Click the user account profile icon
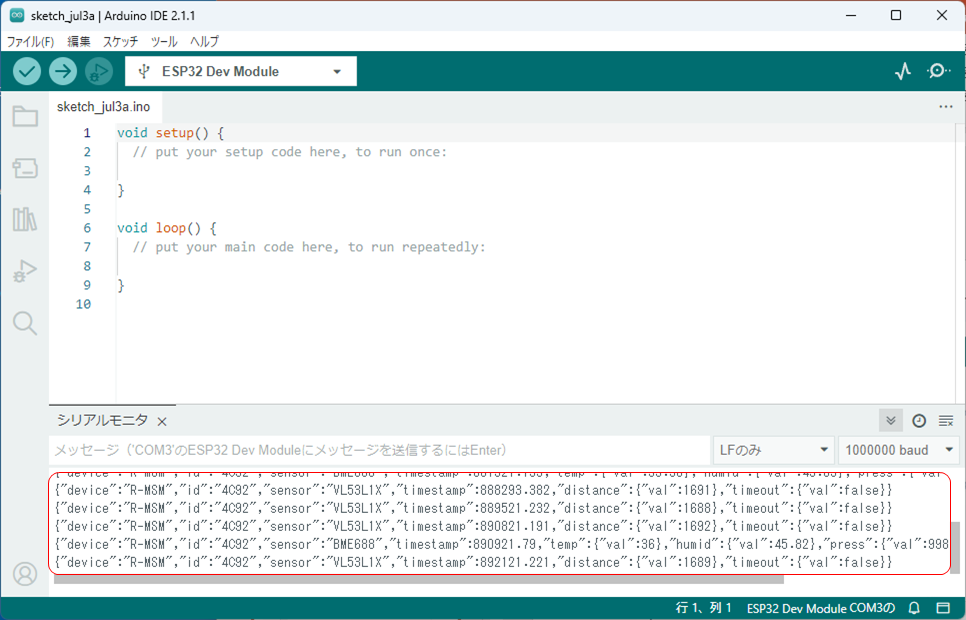 point(25,574)
